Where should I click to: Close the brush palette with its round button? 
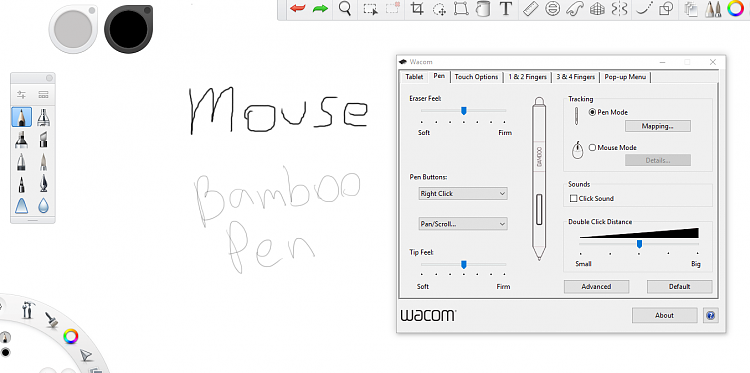pyautogui.click(x=49, y=78)
